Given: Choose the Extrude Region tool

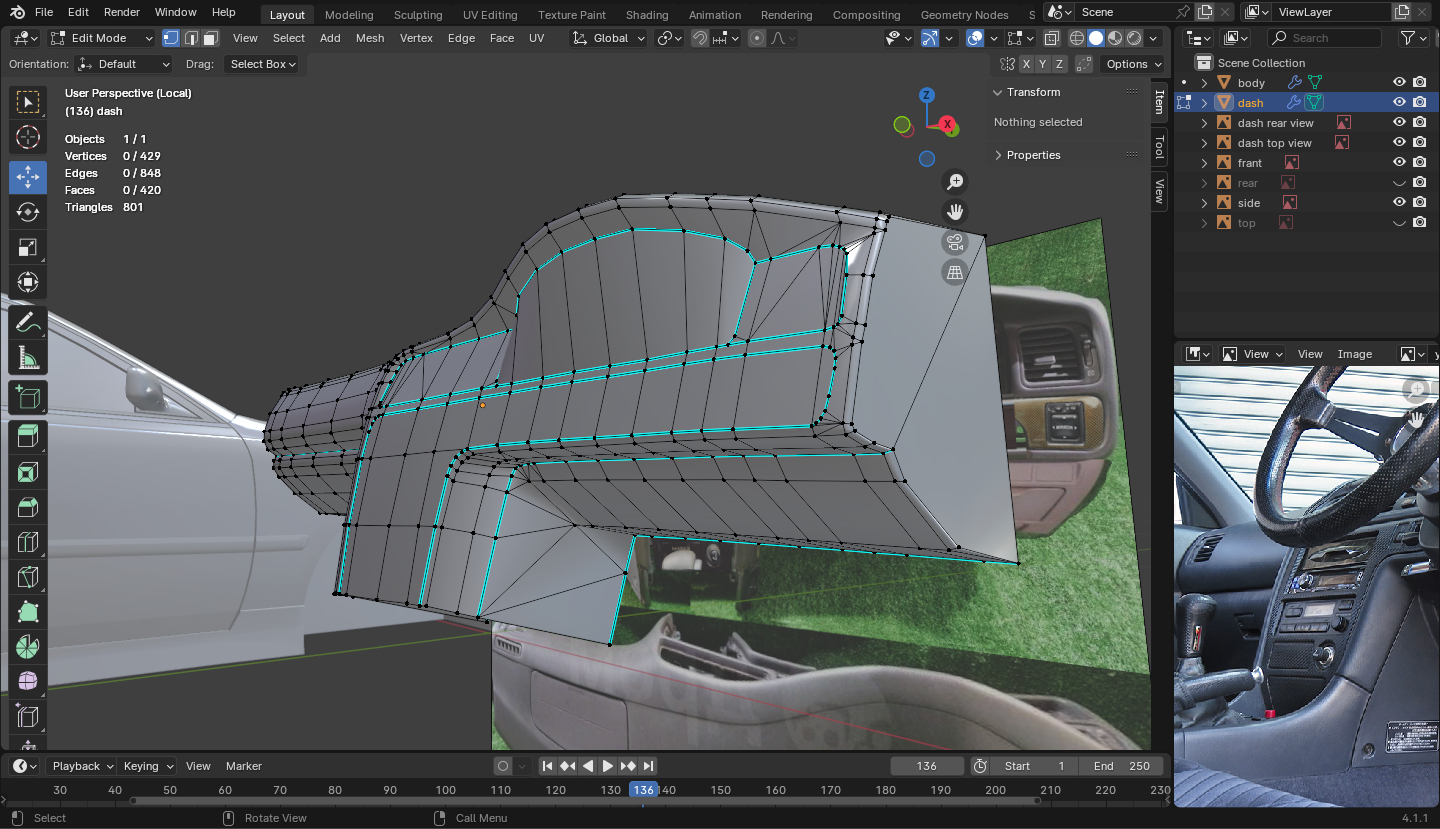Looking at the screenshot, I should point(28,436).
